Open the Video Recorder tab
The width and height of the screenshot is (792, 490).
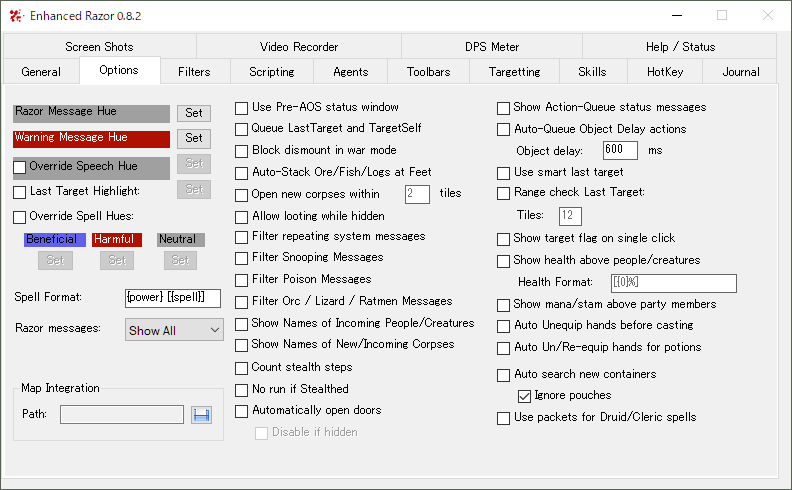298,47
